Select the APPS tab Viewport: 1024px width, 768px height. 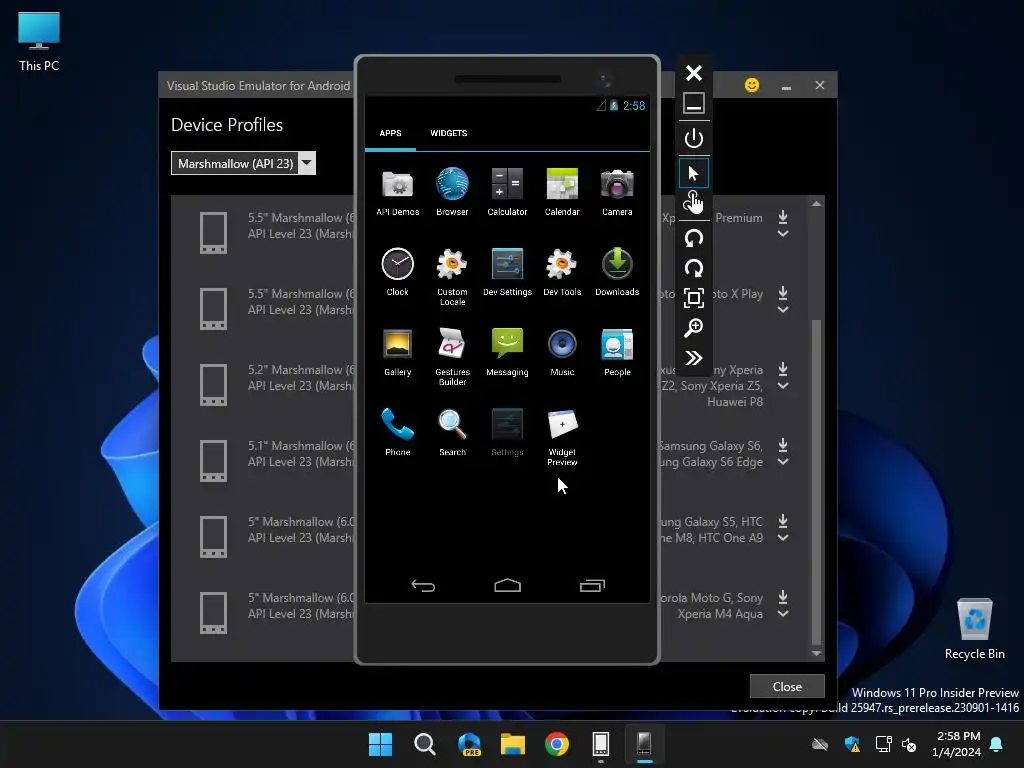click(x=391, y=133)
